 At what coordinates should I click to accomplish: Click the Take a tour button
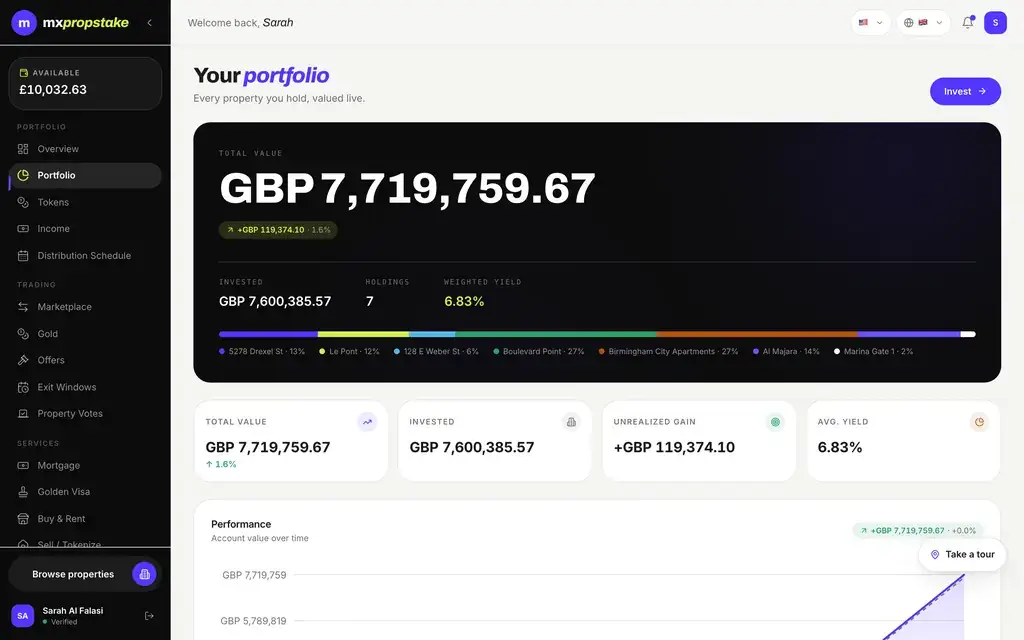point(963,554)
